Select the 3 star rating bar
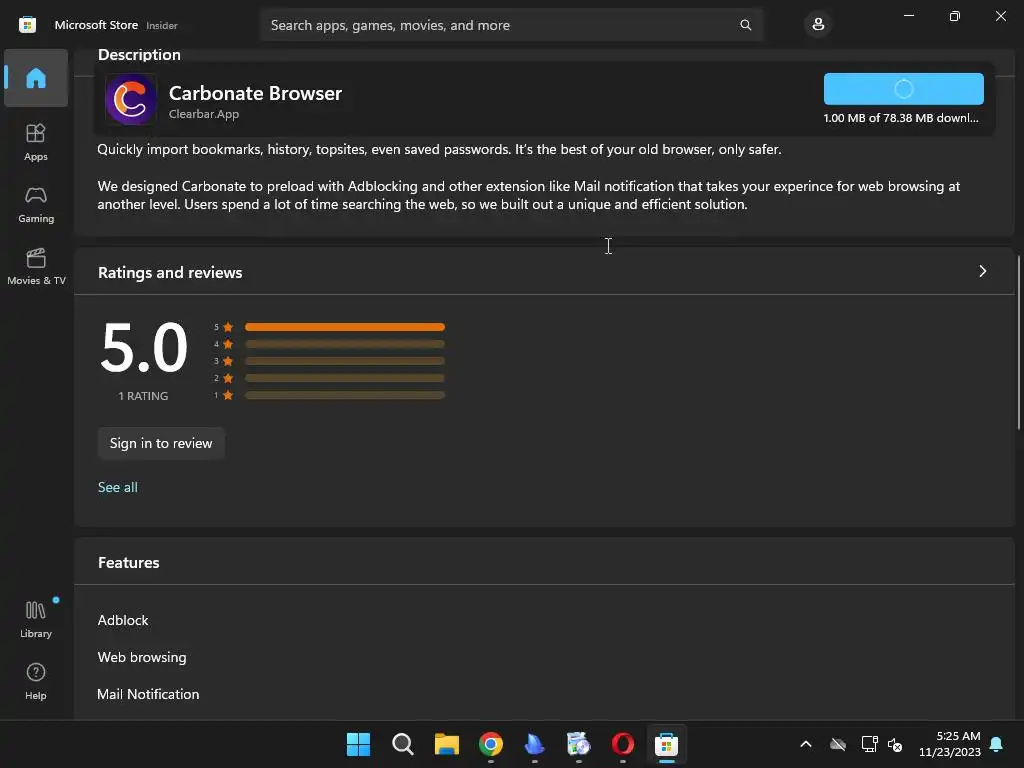1024x768 pixels. tap(345, 360)
